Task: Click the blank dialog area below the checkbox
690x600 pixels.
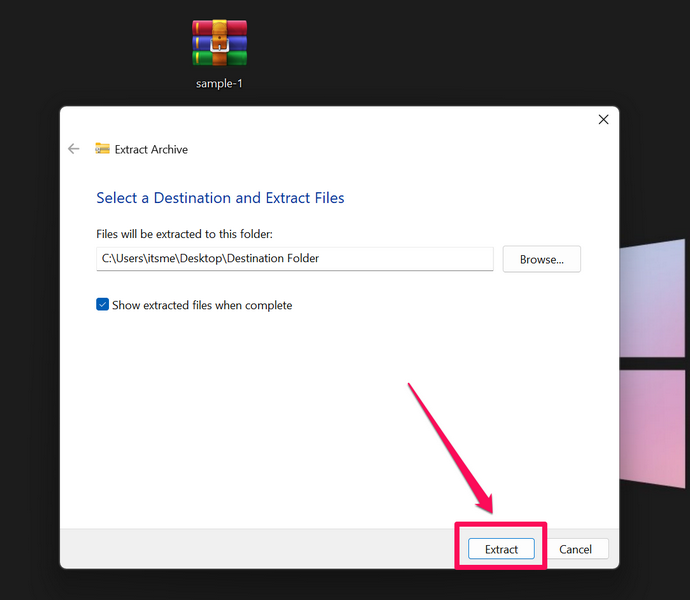Action: click(250, 420)
